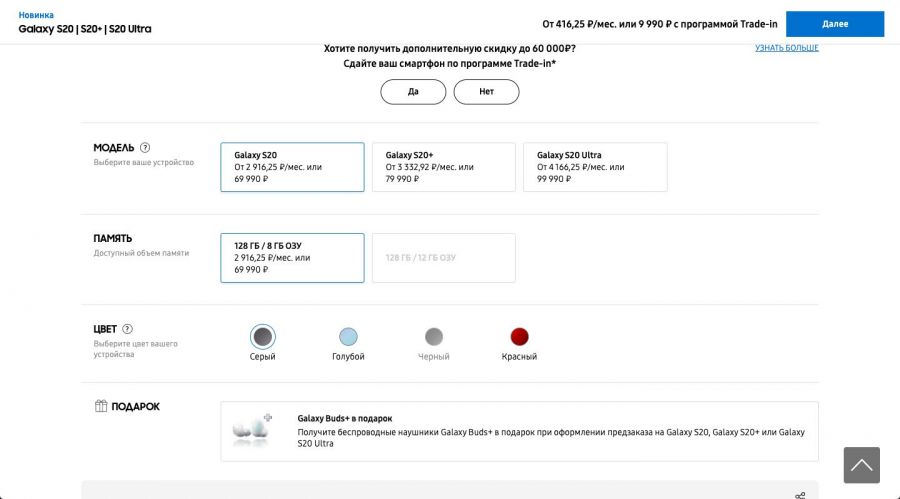Select the Galaxy S20 Ultra model option

point(595,167)
